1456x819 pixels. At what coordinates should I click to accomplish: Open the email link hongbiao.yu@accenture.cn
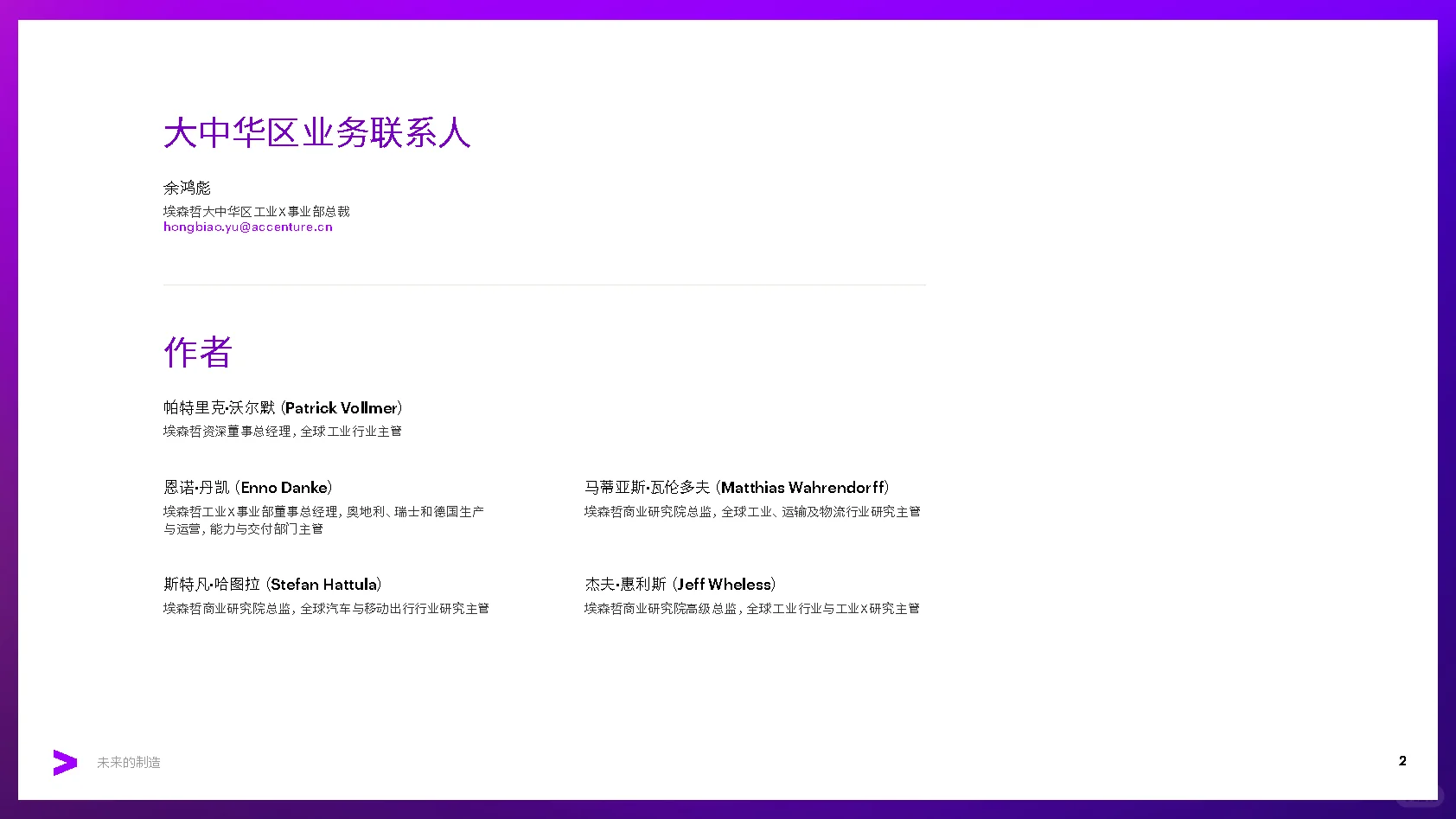coord(247,227)
